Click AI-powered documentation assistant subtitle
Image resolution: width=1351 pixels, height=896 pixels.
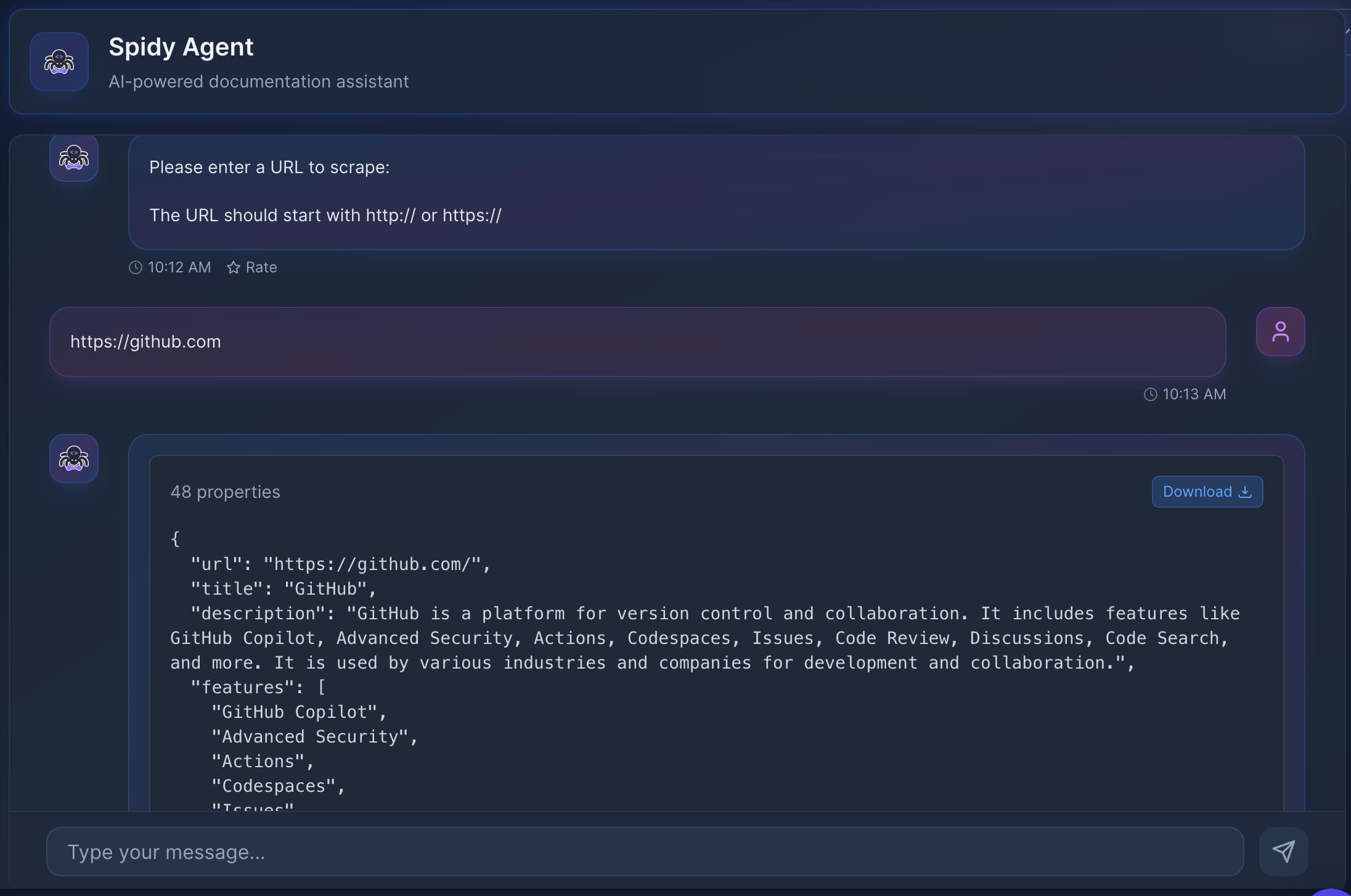[258, 81]
